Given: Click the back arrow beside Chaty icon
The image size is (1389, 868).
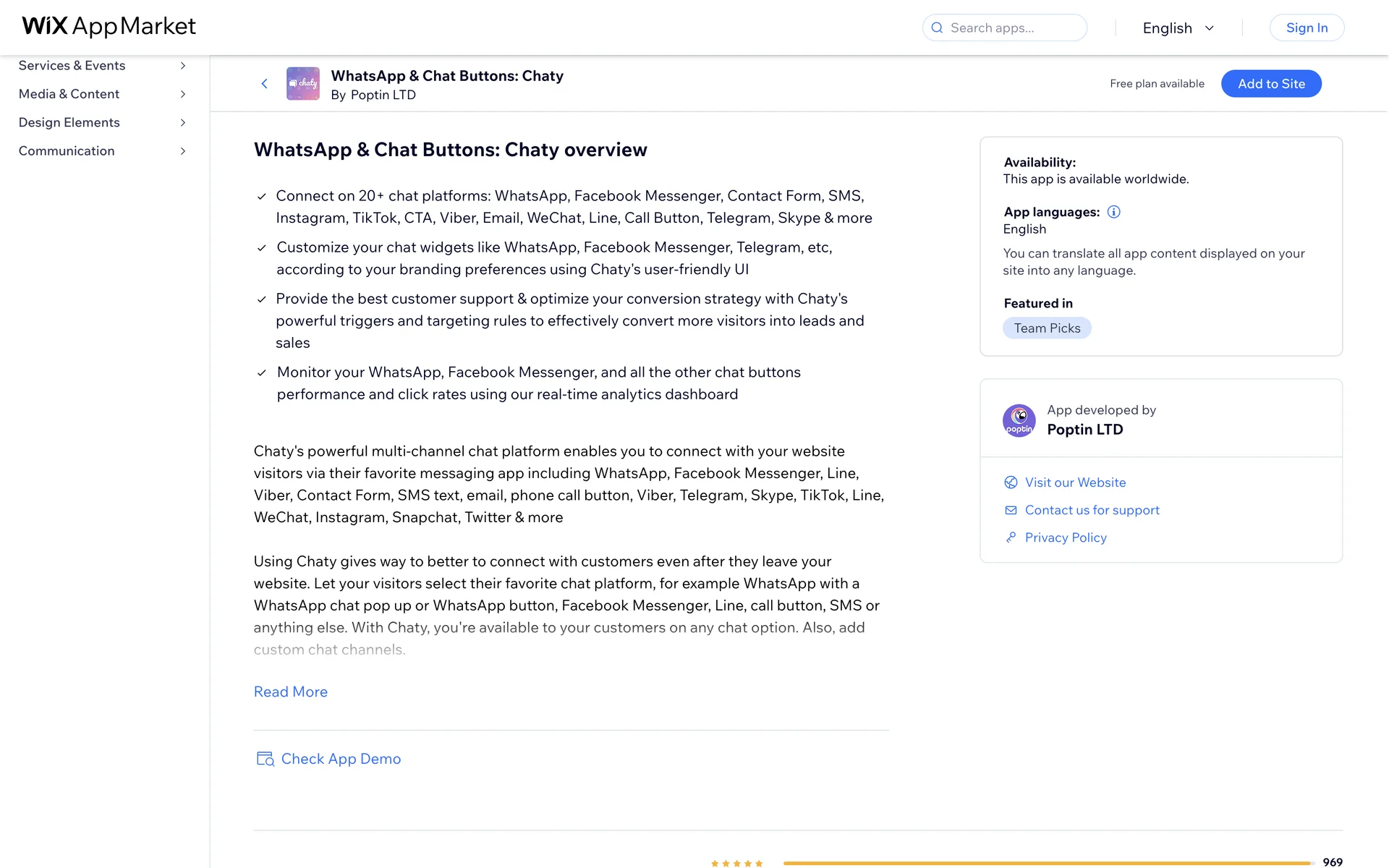Looking at the screenshot, I should [264, 84].
